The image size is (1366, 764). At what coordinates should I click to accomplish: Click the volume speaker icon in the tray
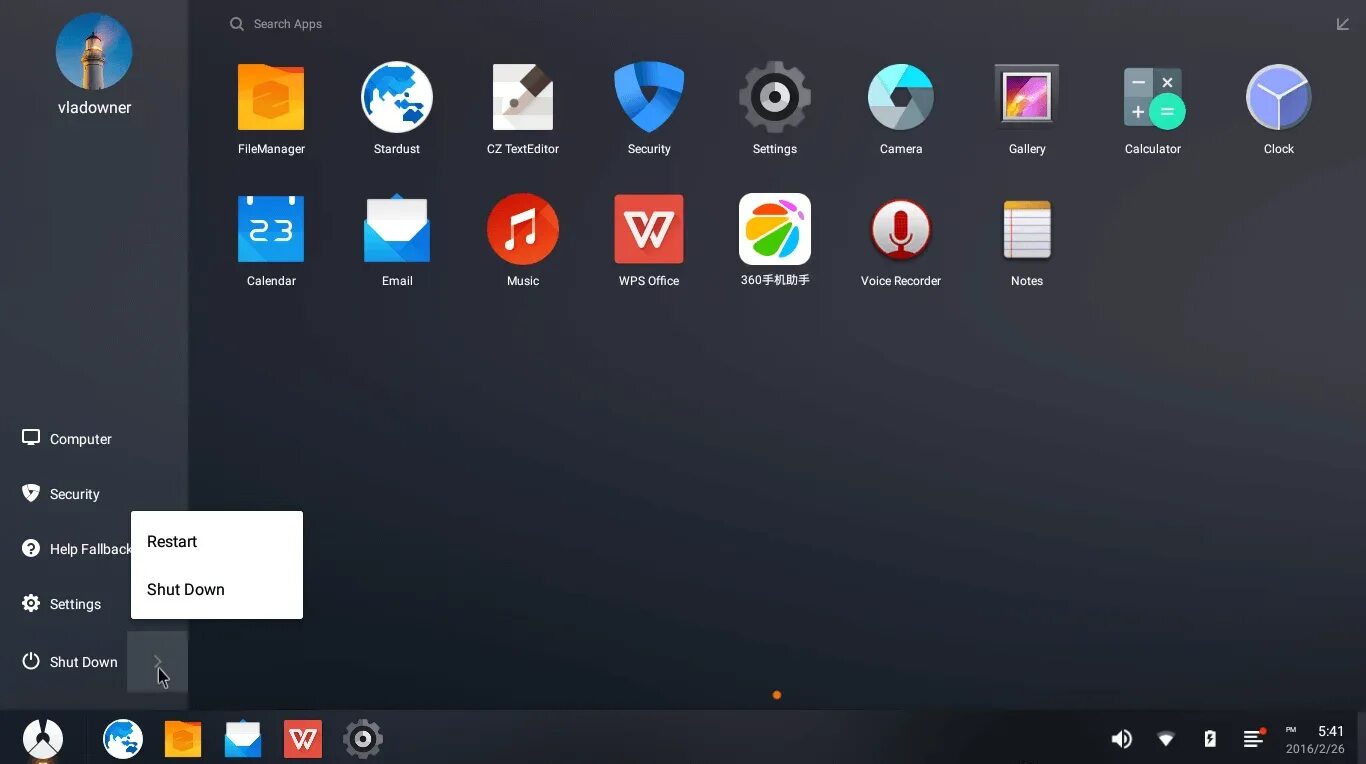pos(1122,739)
